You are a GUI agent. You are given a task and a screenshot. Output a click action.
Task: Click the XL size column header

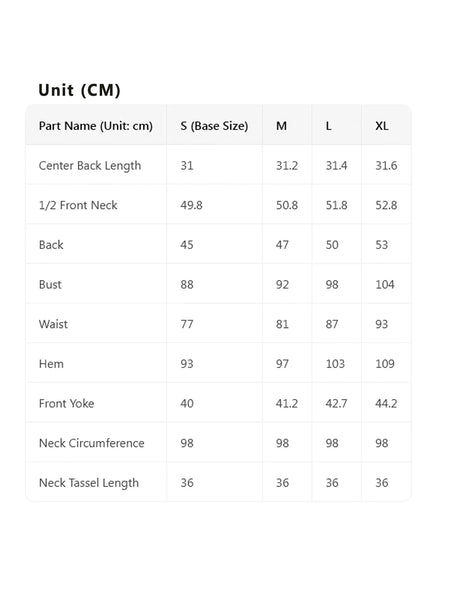coord(382,126)
